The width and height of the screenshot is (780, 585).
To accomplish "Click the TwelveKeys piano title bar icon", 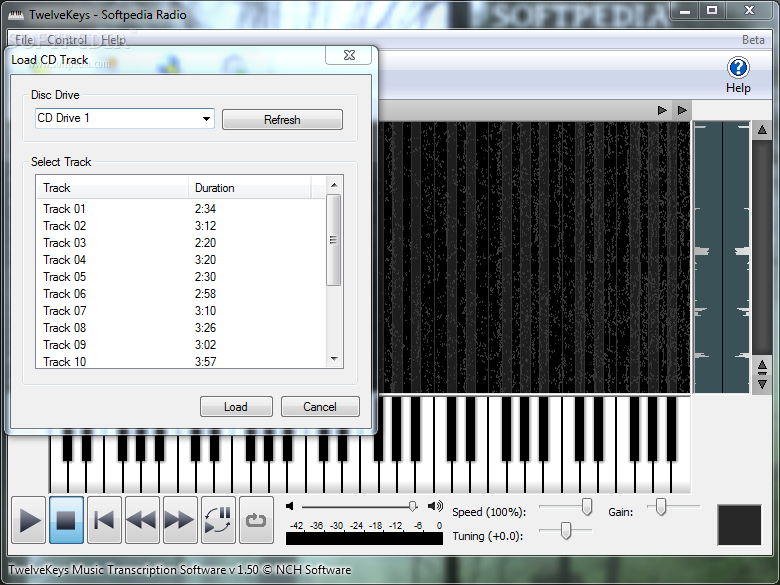I will click(x=16, y=14).
